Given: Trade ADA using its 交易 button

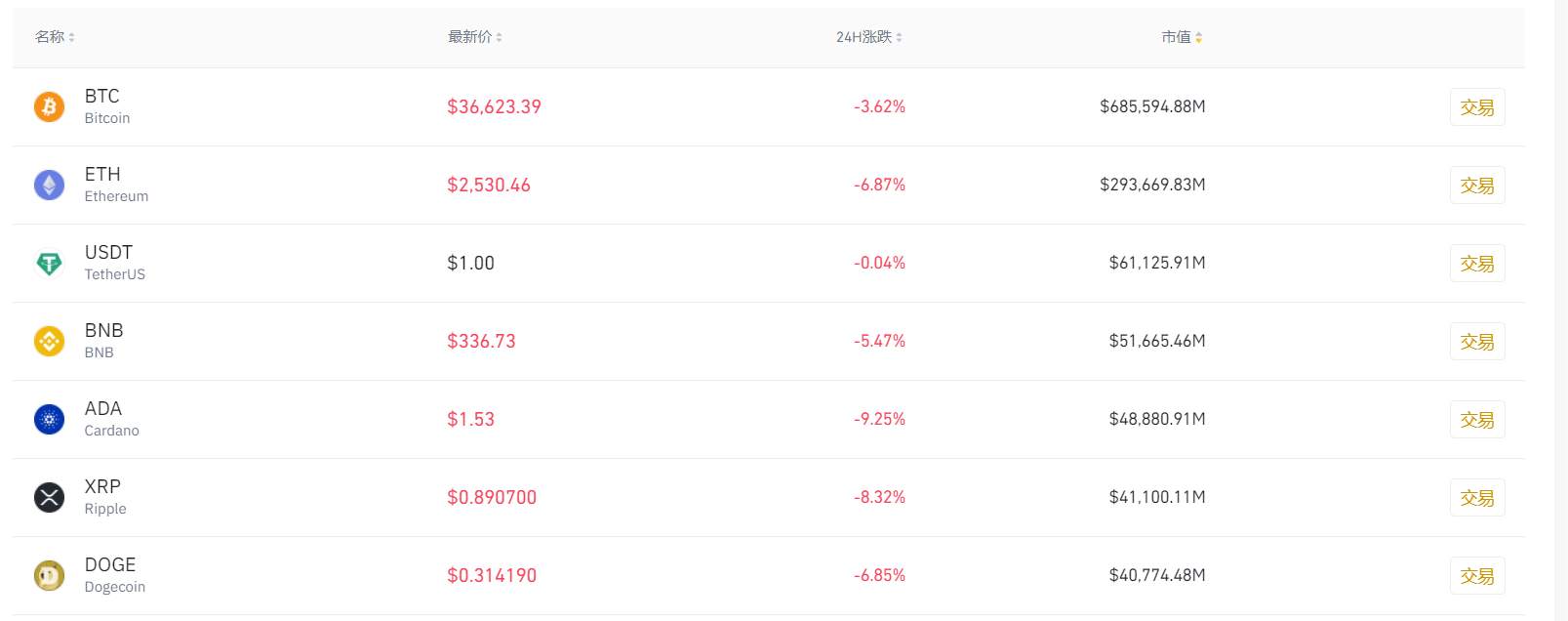Looking at the screenshot, I should [1477, 420].
